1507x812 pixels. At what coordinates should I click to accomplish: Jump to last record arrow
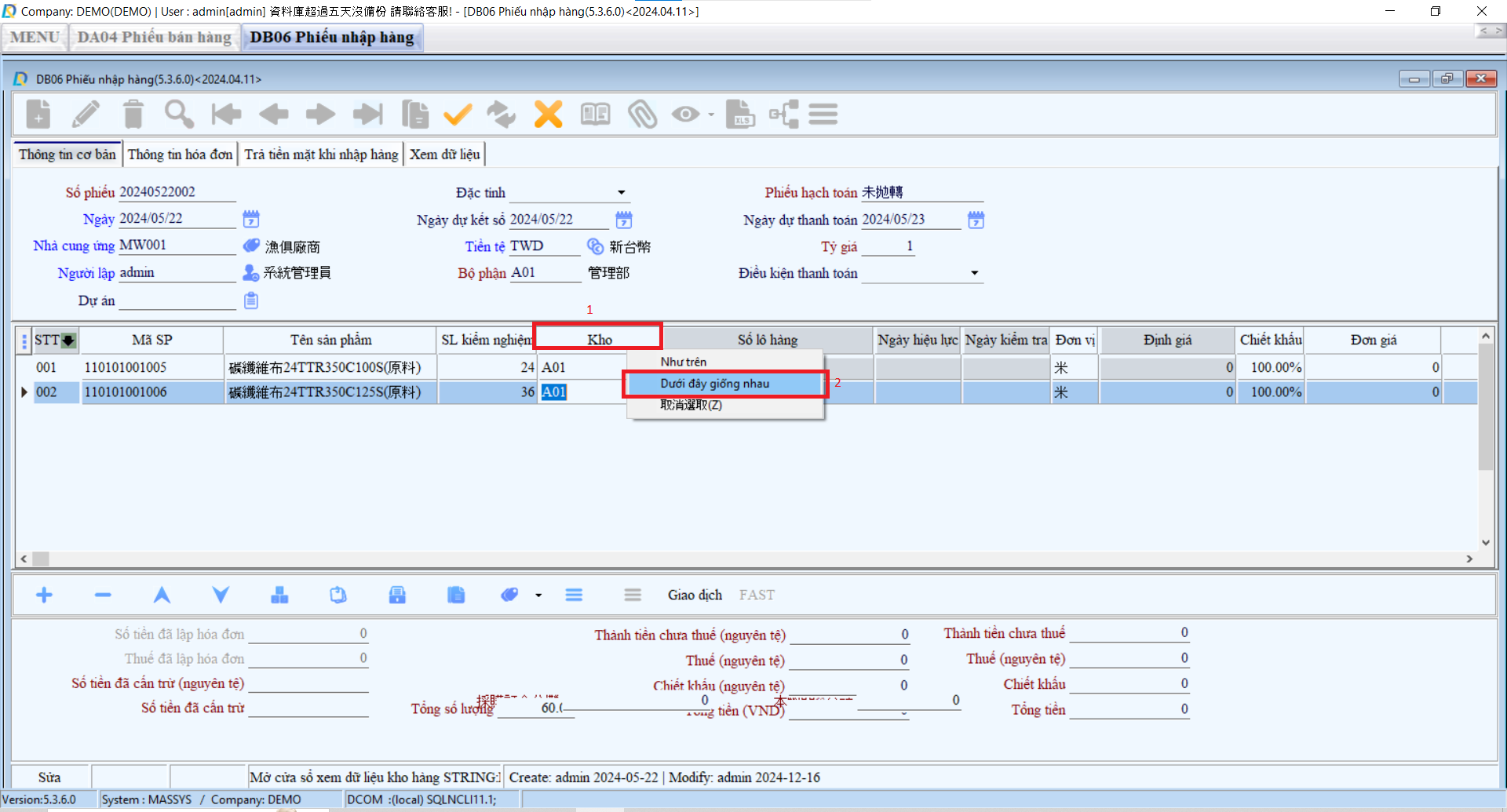367,115
